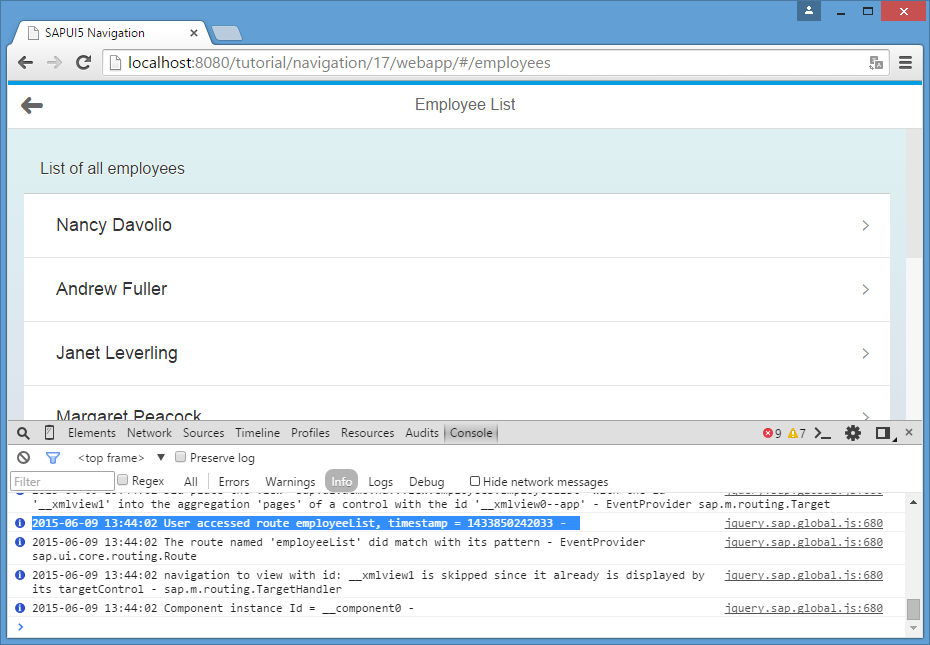Click the DevTools magnifier inspect icon
Screen dimensions: 930x645
coord(24,433)
